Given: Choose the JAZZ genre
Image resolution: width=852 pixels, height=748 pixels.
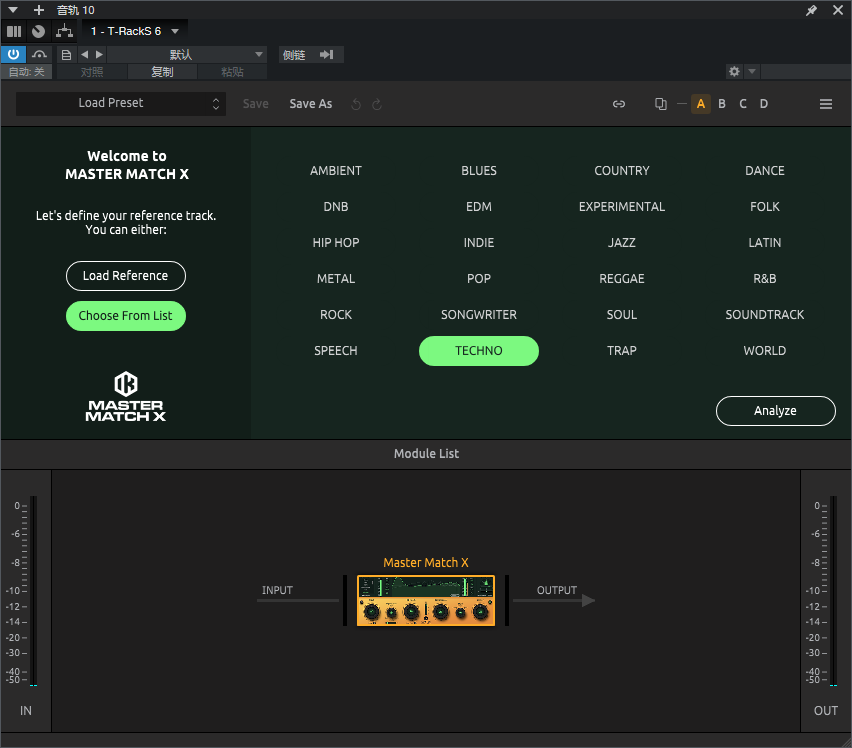Looking at the screenshot, I should click(x=622, y=243).
